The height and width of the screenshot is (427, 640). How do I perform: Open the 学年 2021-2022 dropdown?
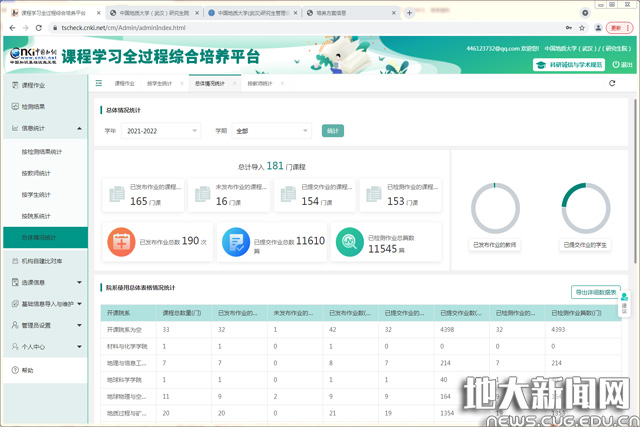point(162,131)
